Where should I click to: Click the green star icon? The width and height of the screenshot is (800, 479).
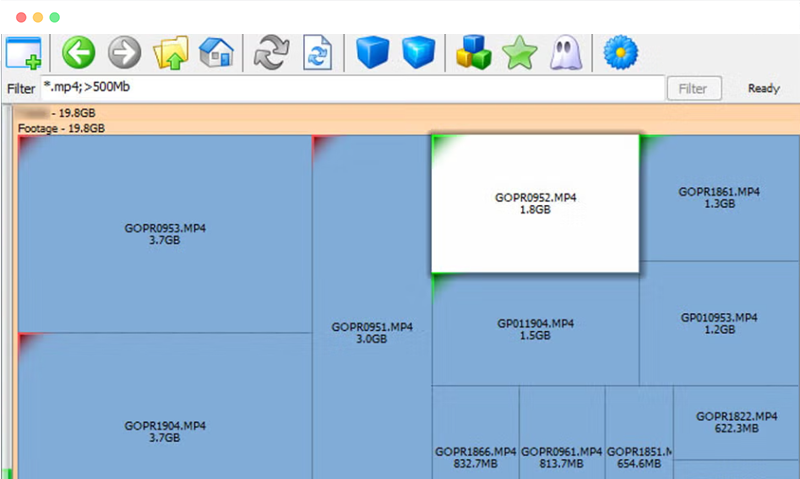[x=520, y=52]
